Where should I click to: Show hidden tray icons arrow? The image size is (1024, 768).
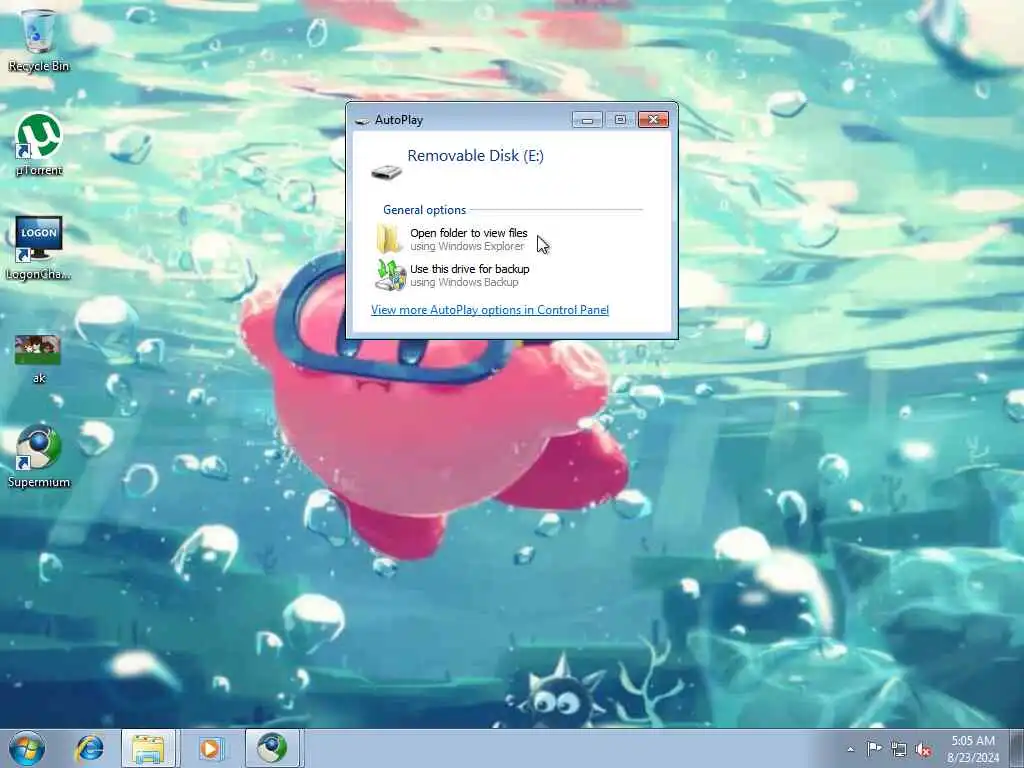850,749
